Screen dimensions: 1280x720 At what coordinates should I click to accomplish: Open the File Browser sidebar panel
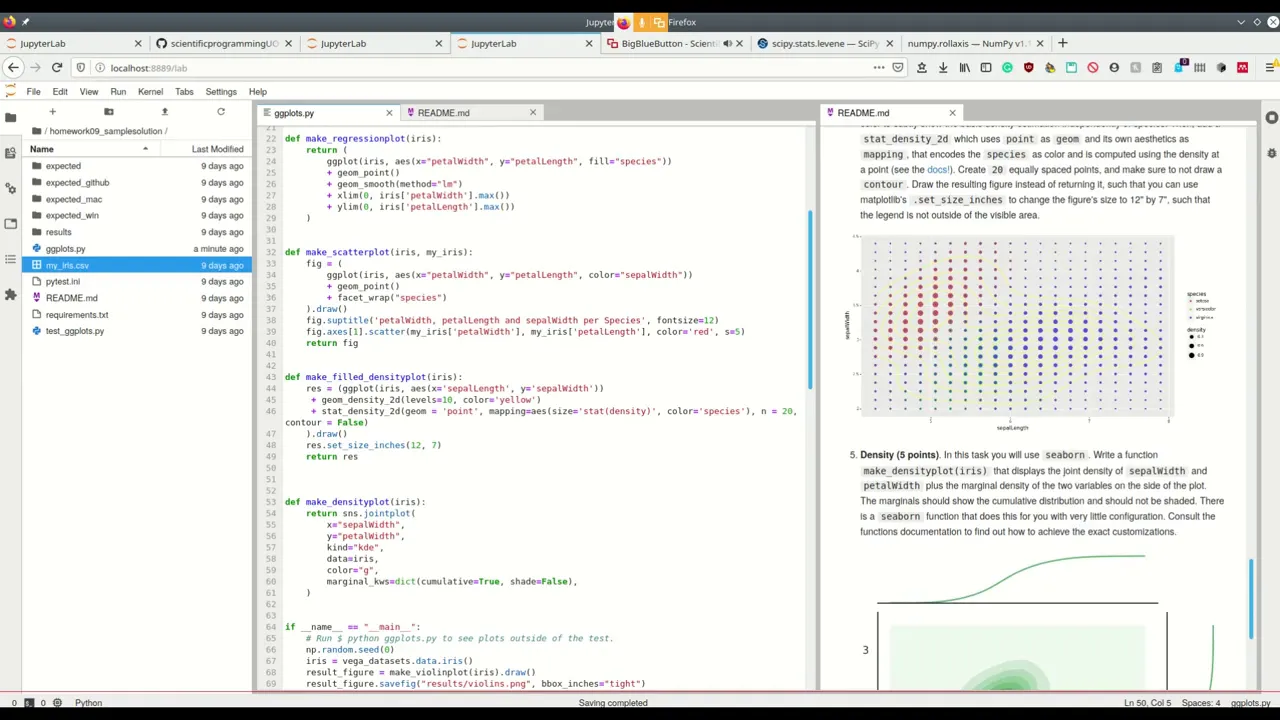click(x=11, y=117)
